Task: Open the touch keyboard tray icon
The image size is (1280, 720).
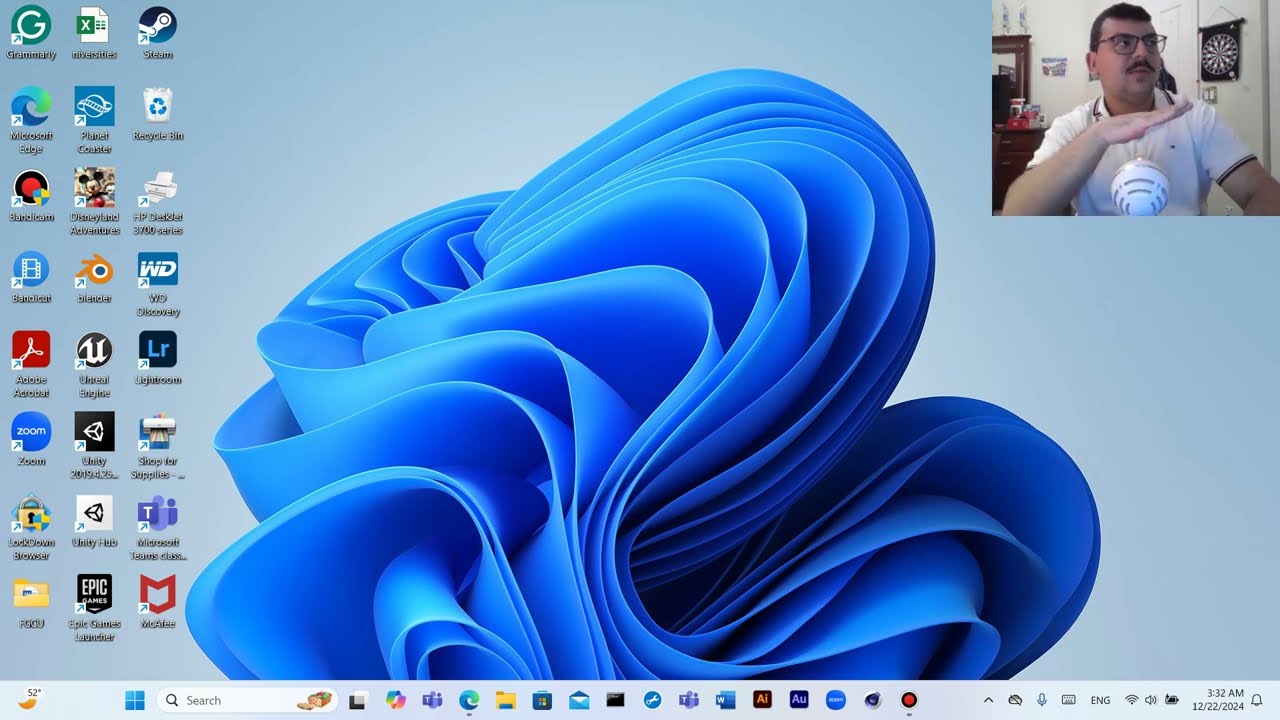Action: tap(1068, 700)
